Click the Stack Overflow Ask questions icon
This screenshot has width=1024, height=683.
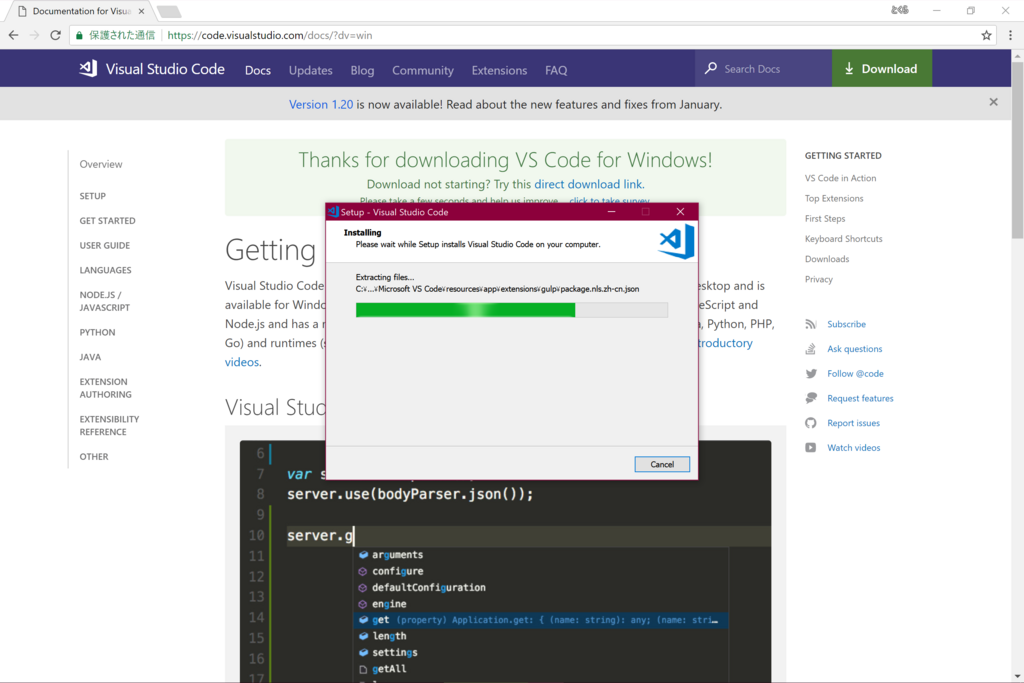pos(810,349)
